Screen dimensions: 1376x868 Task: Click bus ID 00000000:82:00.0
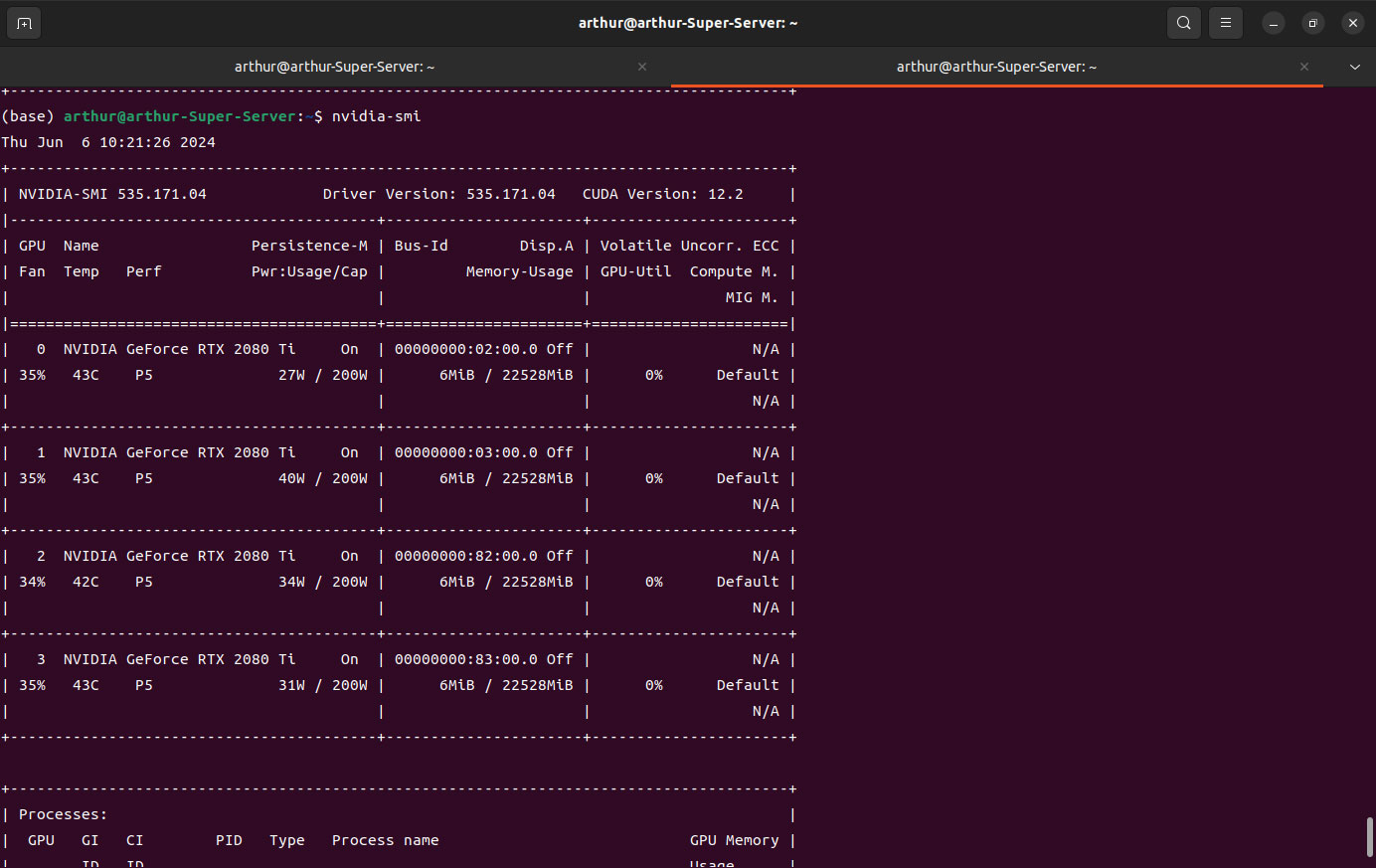coord(465,556)
